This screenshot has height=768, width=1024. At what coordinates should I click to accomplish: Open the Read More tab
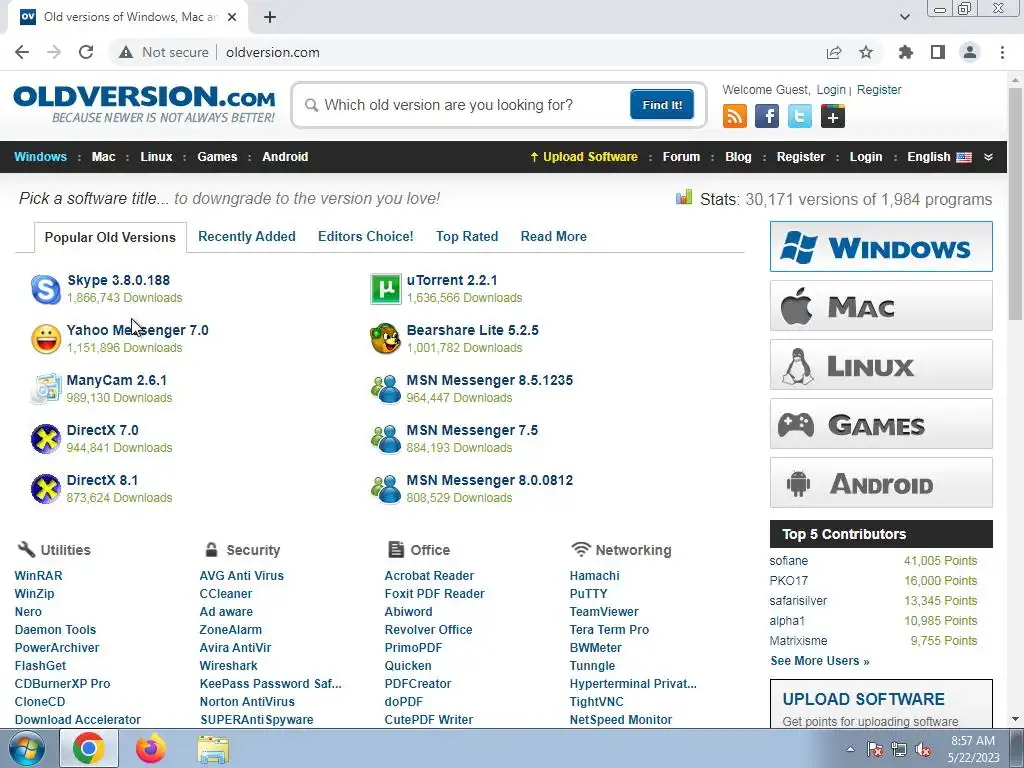(553, 236)
